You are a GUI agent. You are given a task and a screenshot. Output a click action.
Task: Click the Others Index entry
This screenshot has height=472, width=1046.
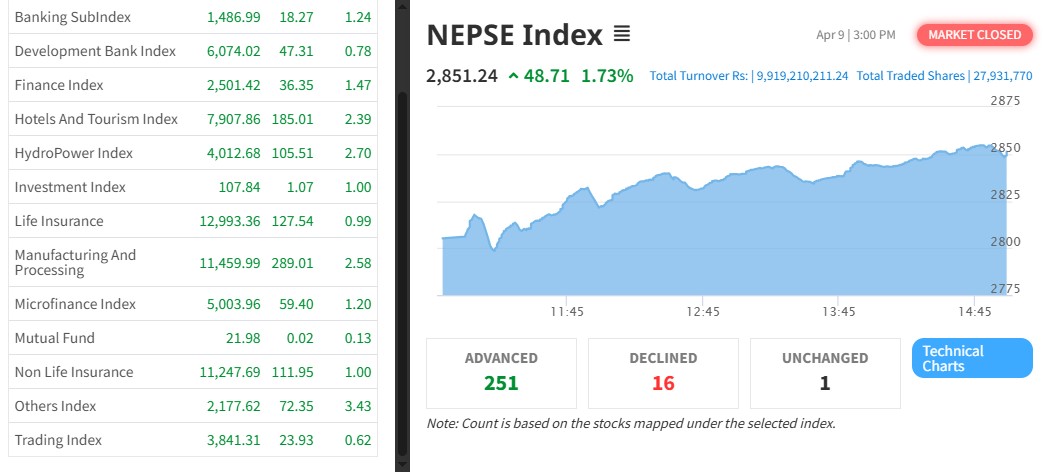55,406
